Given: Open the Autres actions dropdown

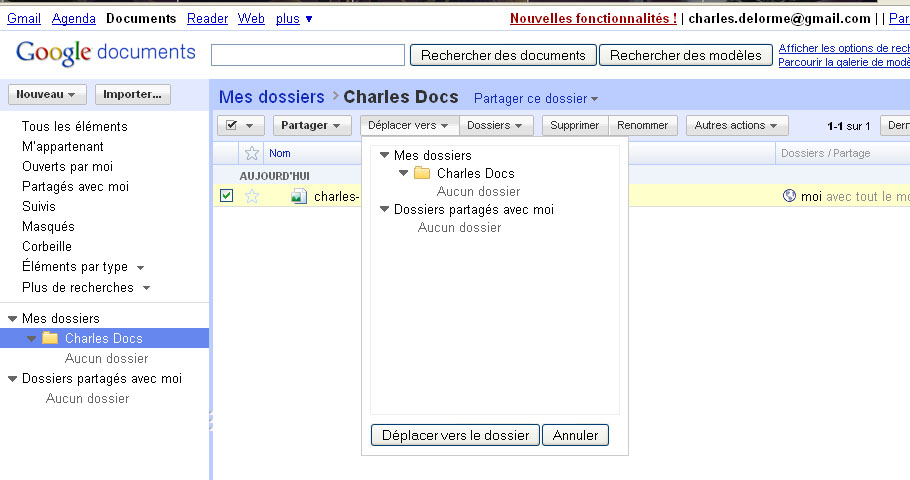Looking at the screenshot, I should click(737, 125).
